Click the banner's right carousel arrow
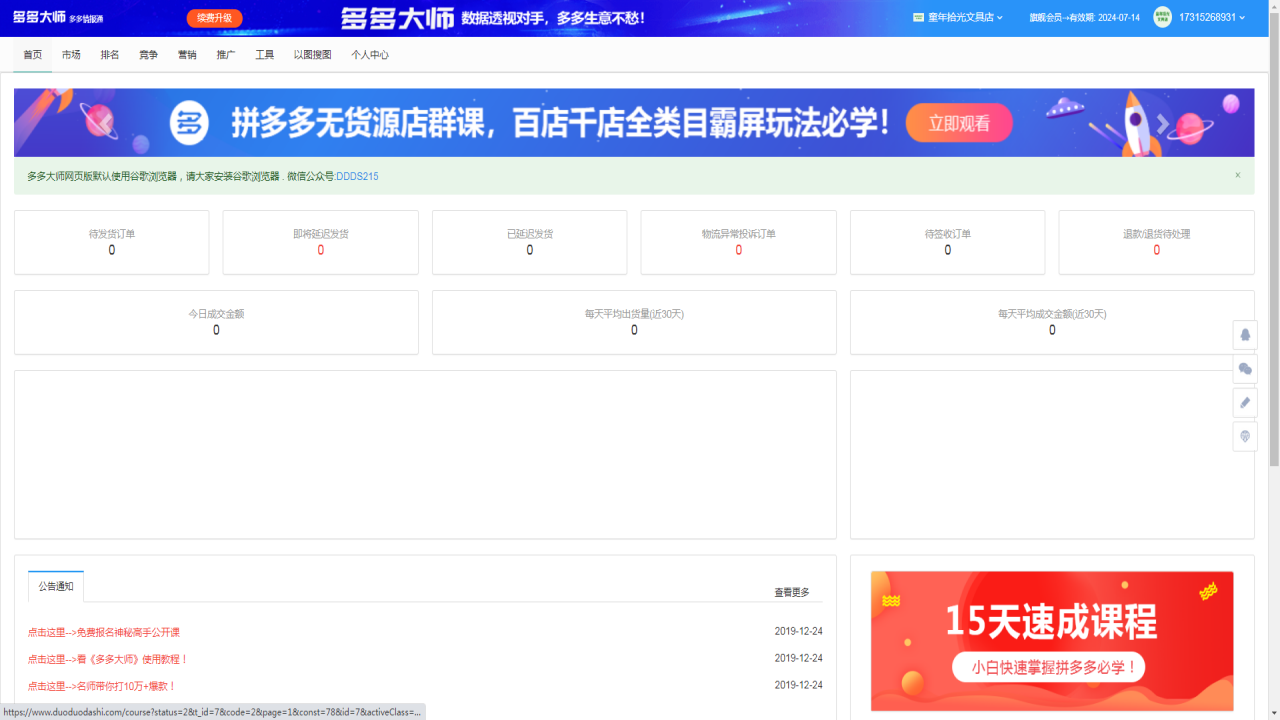 click(x=1162, y=121)
